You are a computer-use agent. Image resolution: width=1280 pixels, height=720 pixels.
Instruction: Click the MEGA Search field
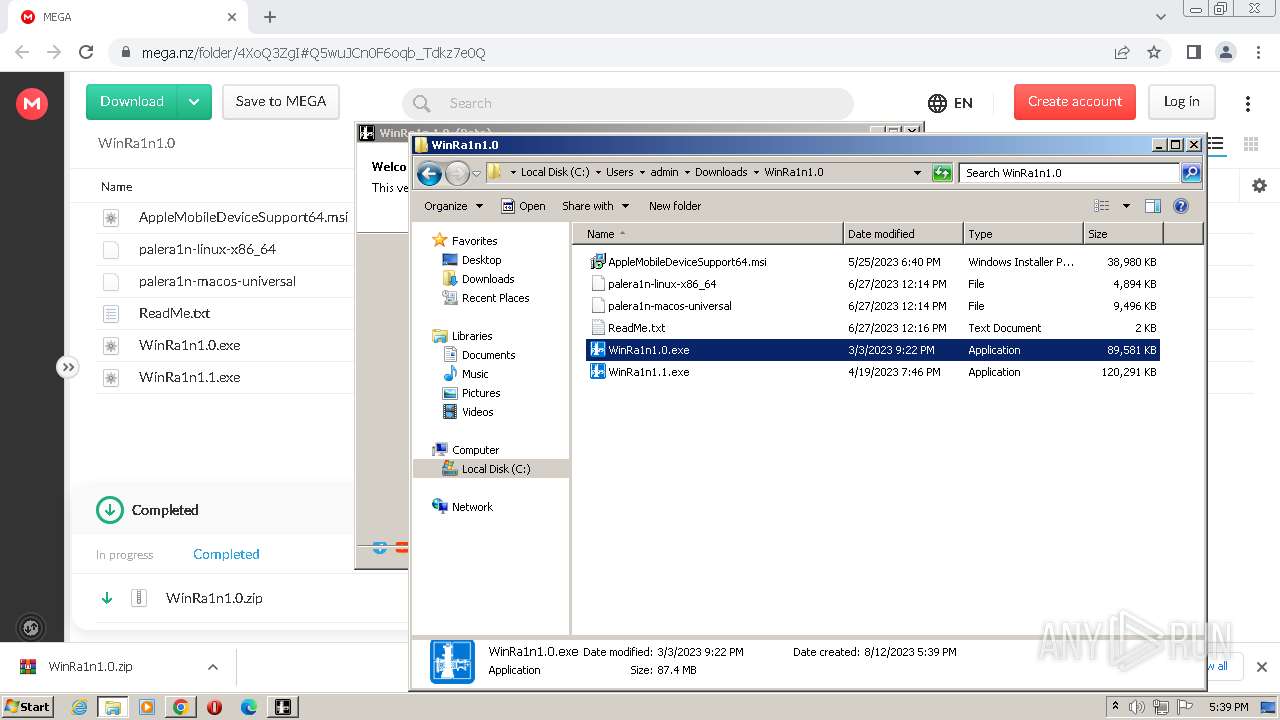click(628, 103)
